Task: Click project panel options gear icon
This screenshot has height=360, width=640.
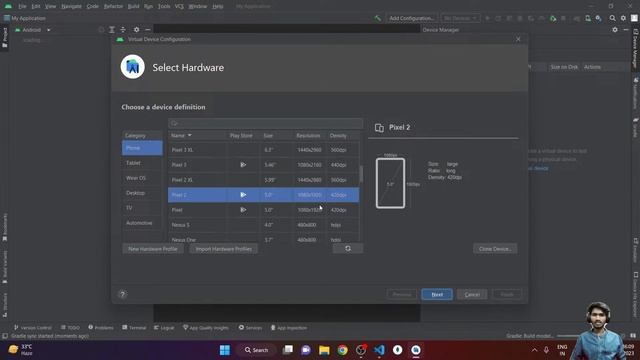Action: (x=136, y=29)
